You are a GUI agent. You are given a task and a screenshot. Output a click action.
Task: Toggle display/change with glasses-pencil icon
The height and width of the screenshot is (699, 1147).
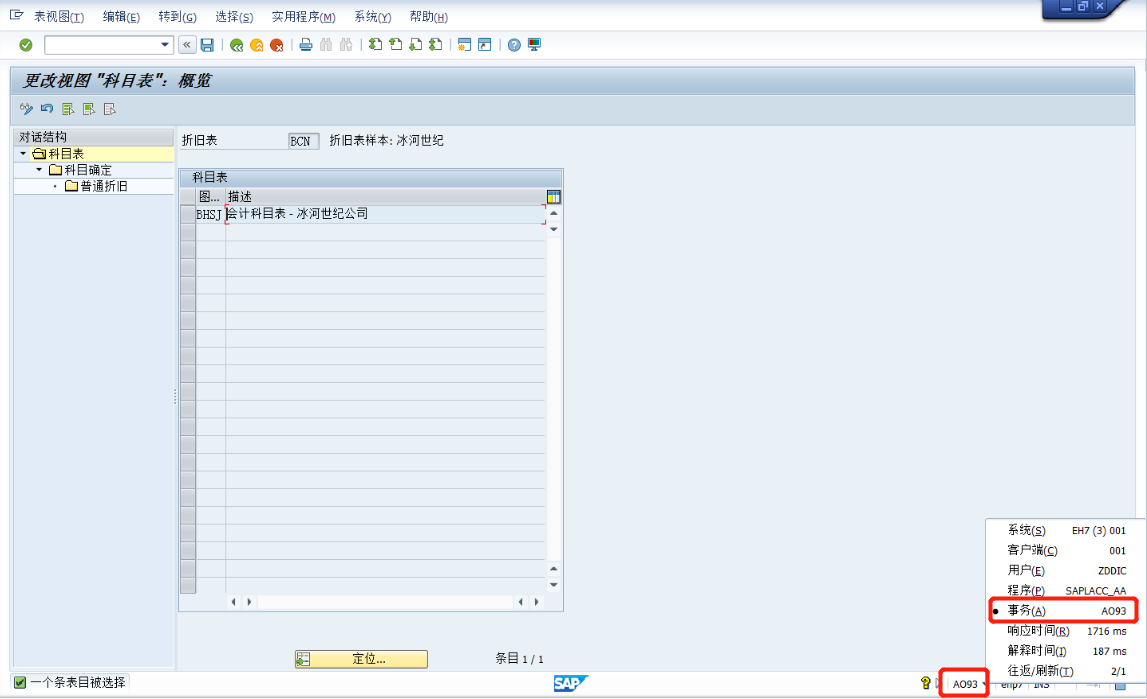26,109
